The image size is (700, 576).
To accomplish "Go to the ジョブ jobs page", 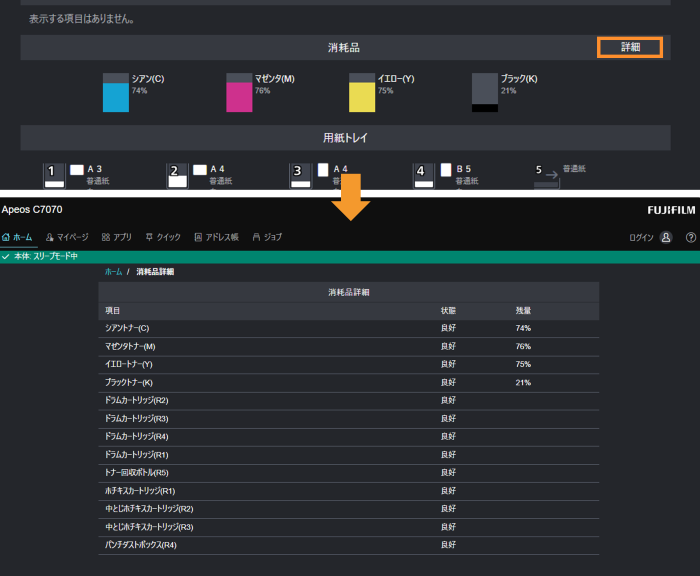I will [x=267, y=237].
